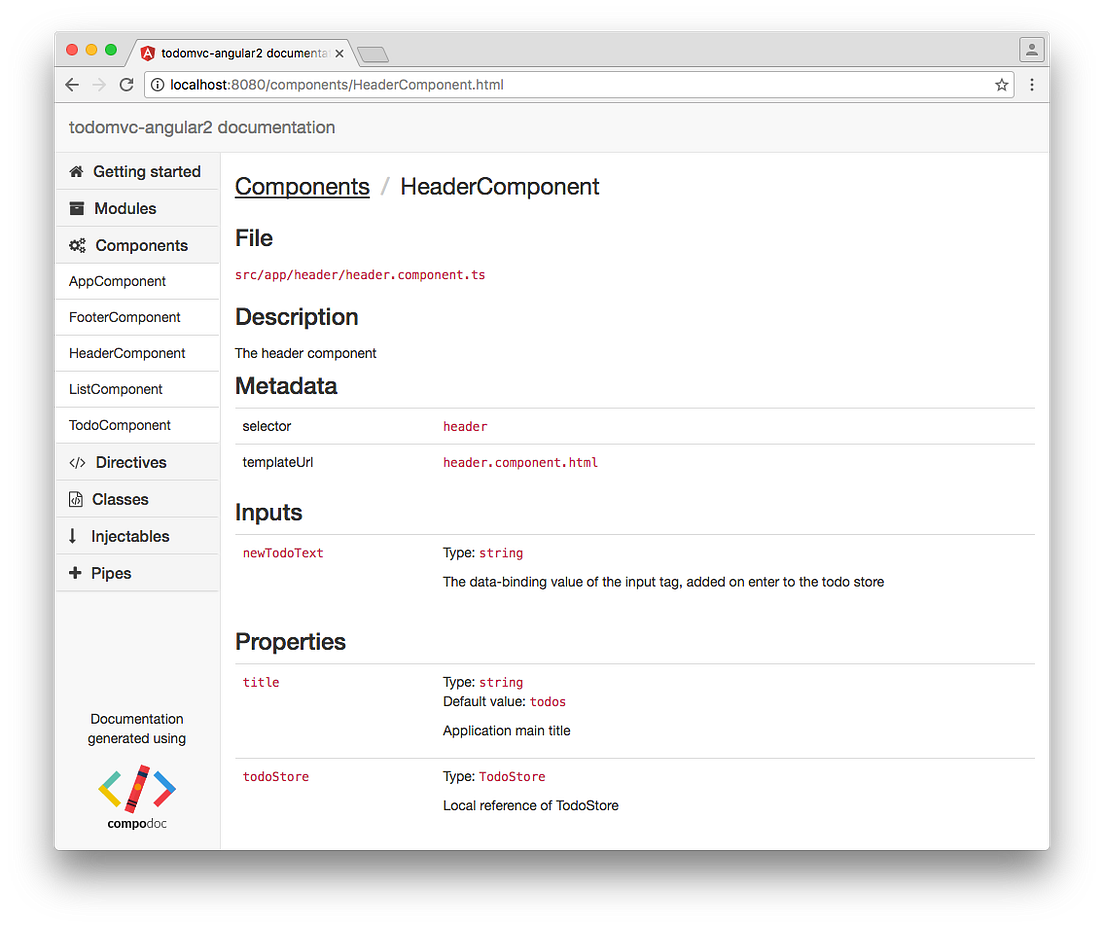1104x928 pixels.
Task: Click the reload page button
Action: tap(126, 85)
